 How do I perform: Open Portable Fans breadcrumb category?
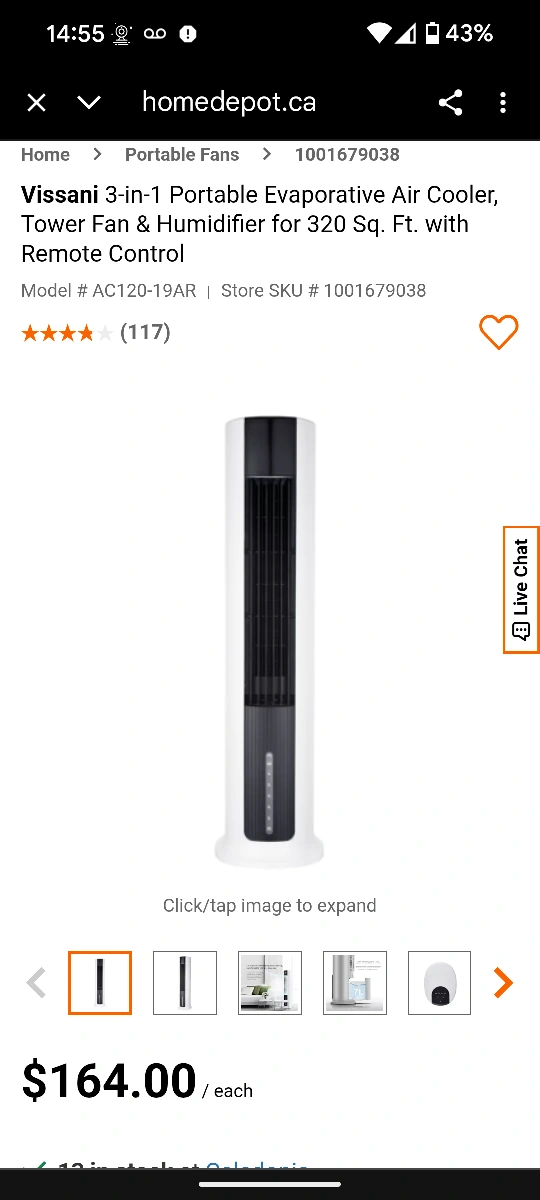(182, 154)
